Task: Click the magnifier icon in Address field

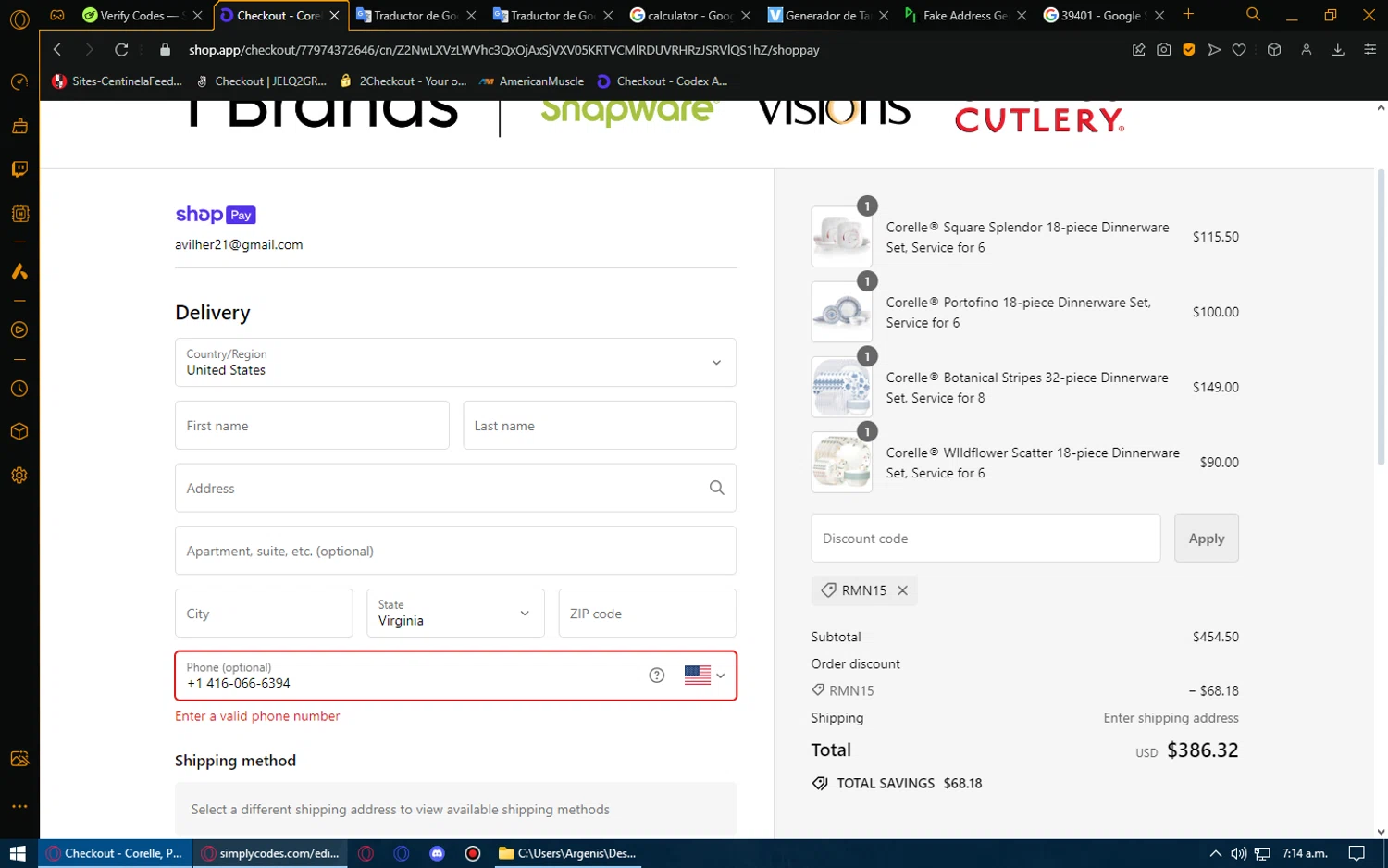Action: (717, 488)
